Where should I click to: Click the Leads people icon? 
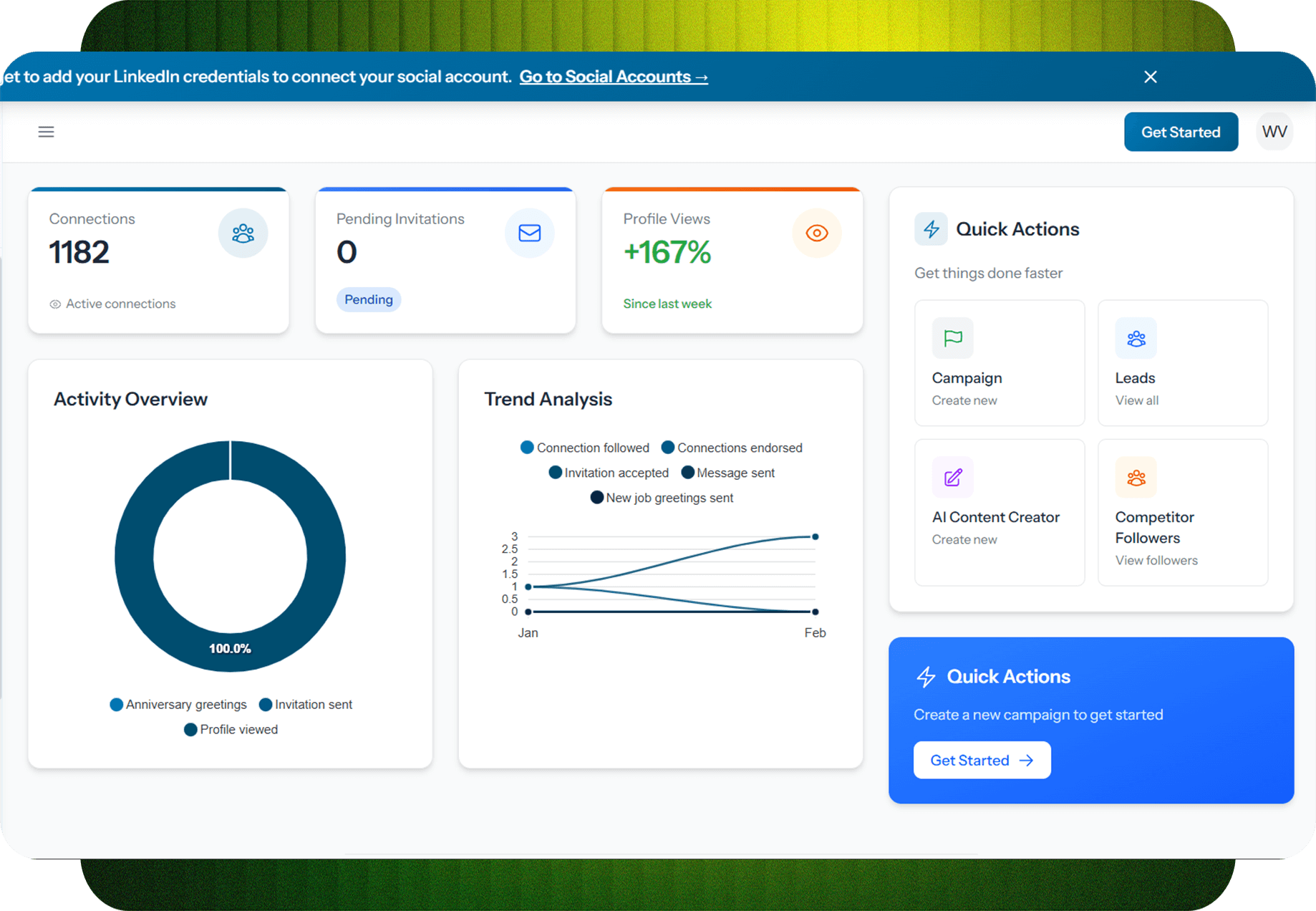(x=1136, y=338)
